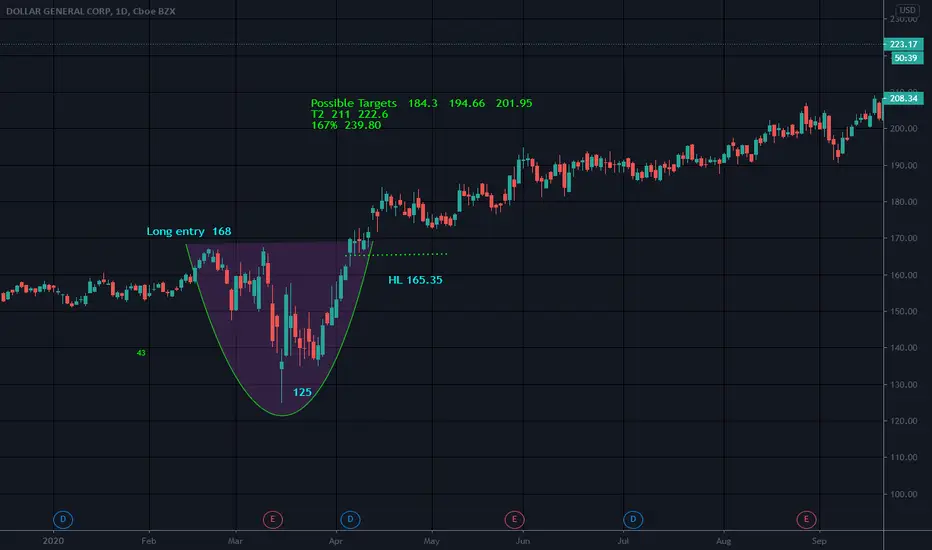Click the 190.00 price axis label

tap(903, 165)
